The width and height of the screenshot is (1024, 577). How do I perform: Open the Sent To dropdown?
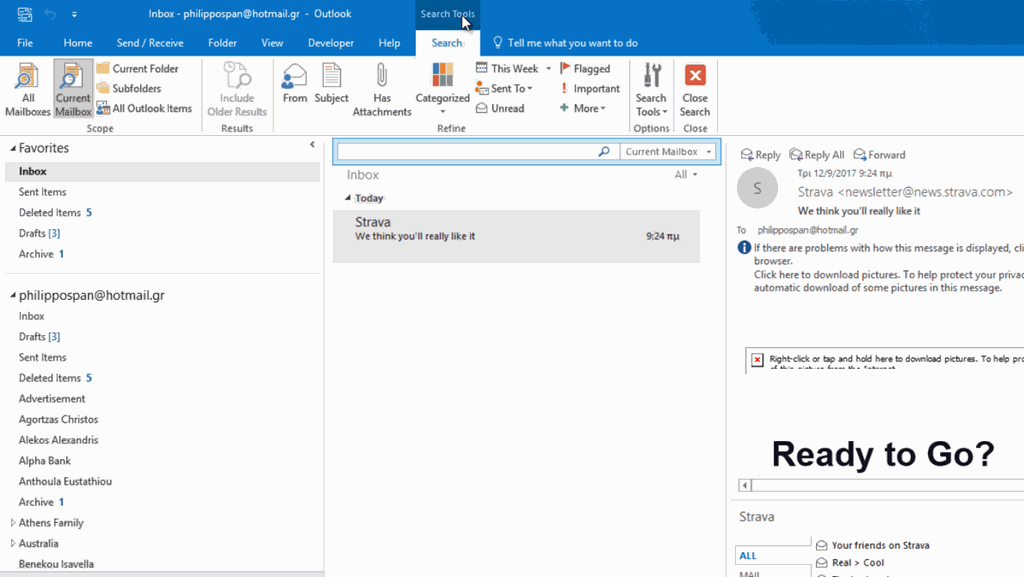pyautogui.click(x=504, y=88)
